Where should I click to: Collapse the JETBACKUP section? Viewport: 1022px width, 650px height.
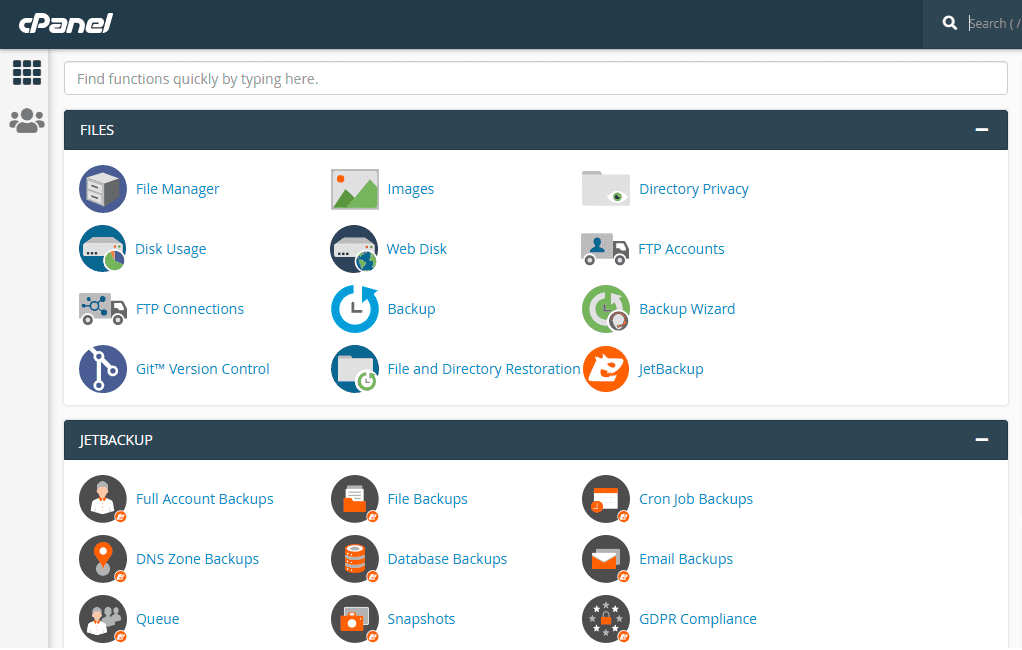[982, 440]
